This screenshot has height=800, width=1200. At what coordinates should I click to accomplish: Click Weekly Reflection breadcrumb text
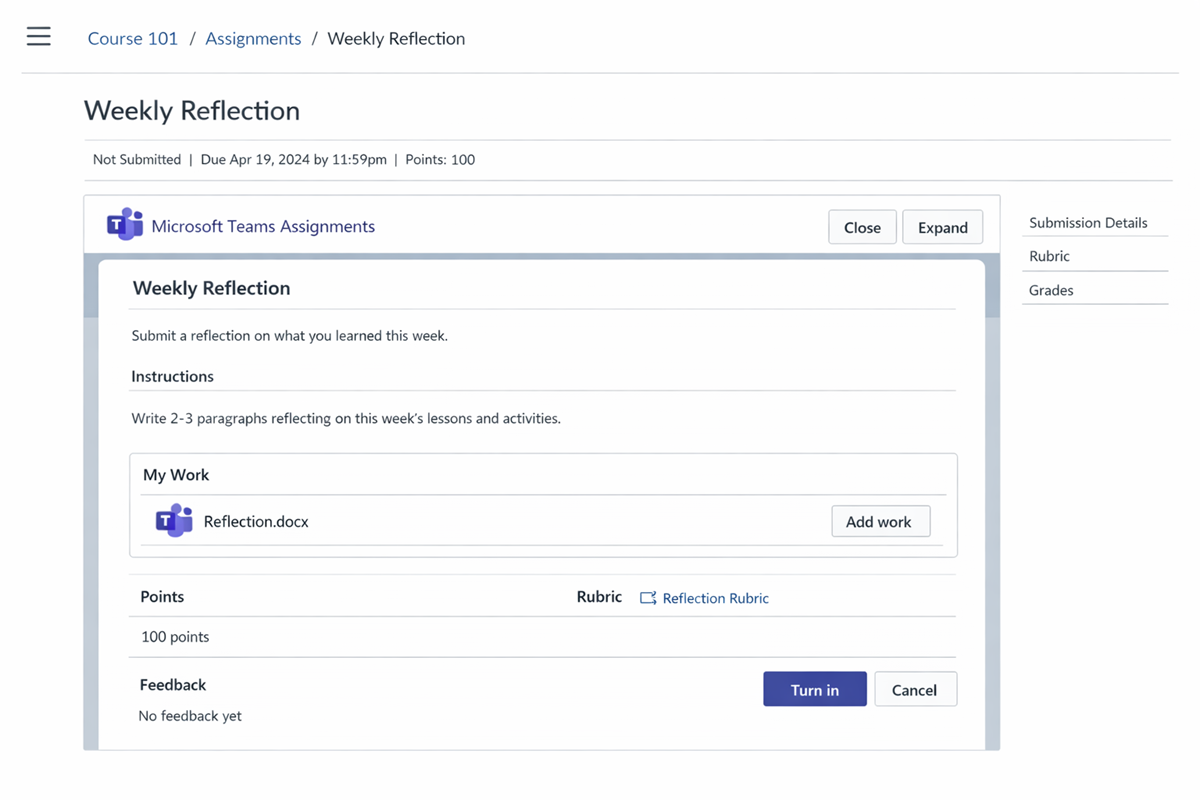coord(396,38)
